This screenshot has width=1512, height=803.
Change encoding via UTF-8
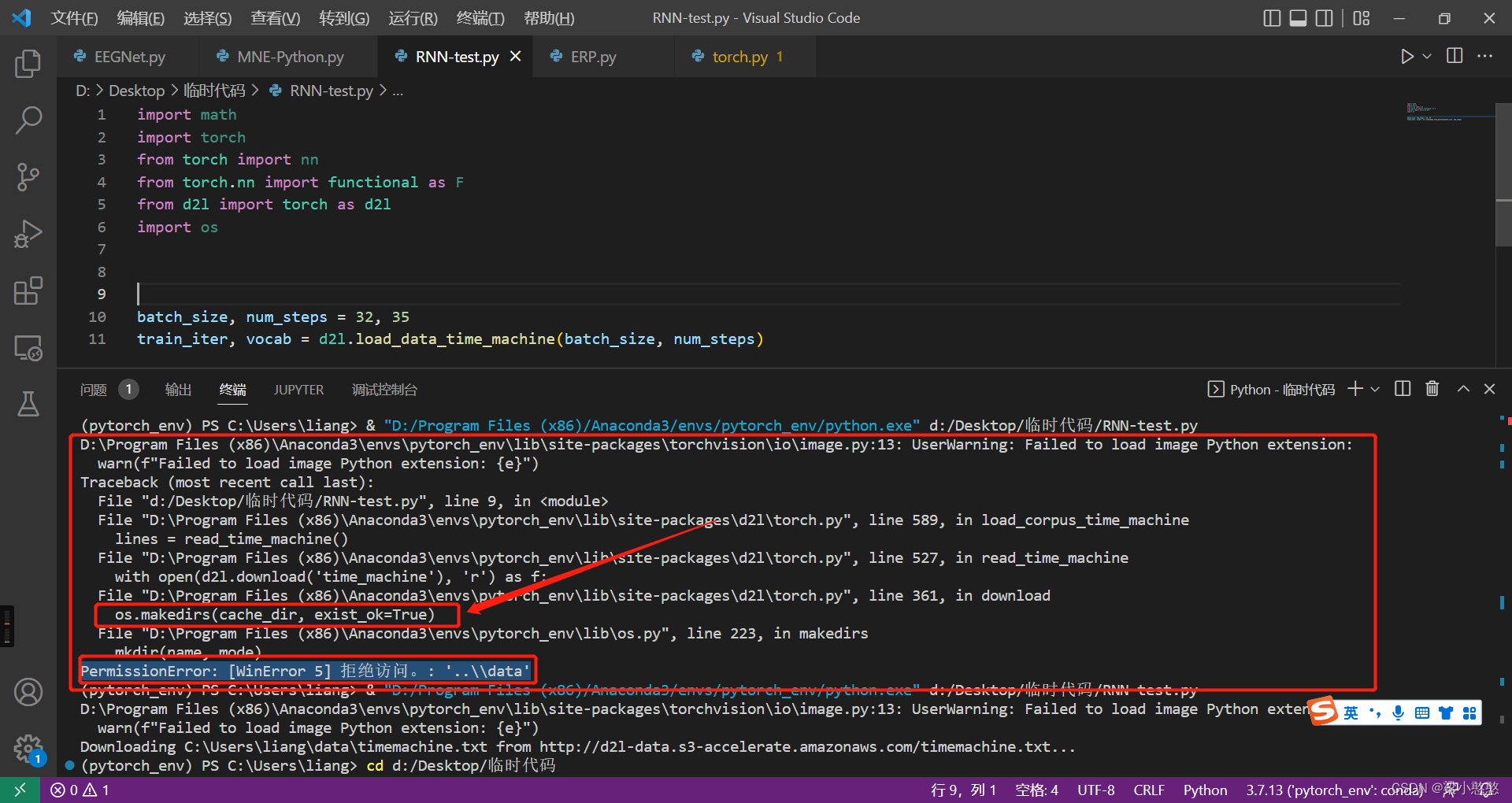click(1095, 790)
